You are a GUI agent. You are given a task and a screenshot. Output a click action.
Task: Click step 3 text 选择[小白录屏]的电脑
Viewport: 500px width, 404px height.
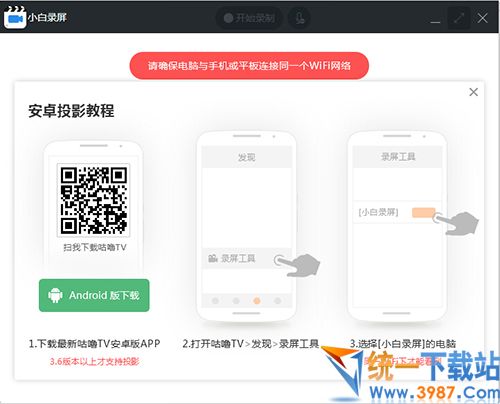tap(403, 344)
